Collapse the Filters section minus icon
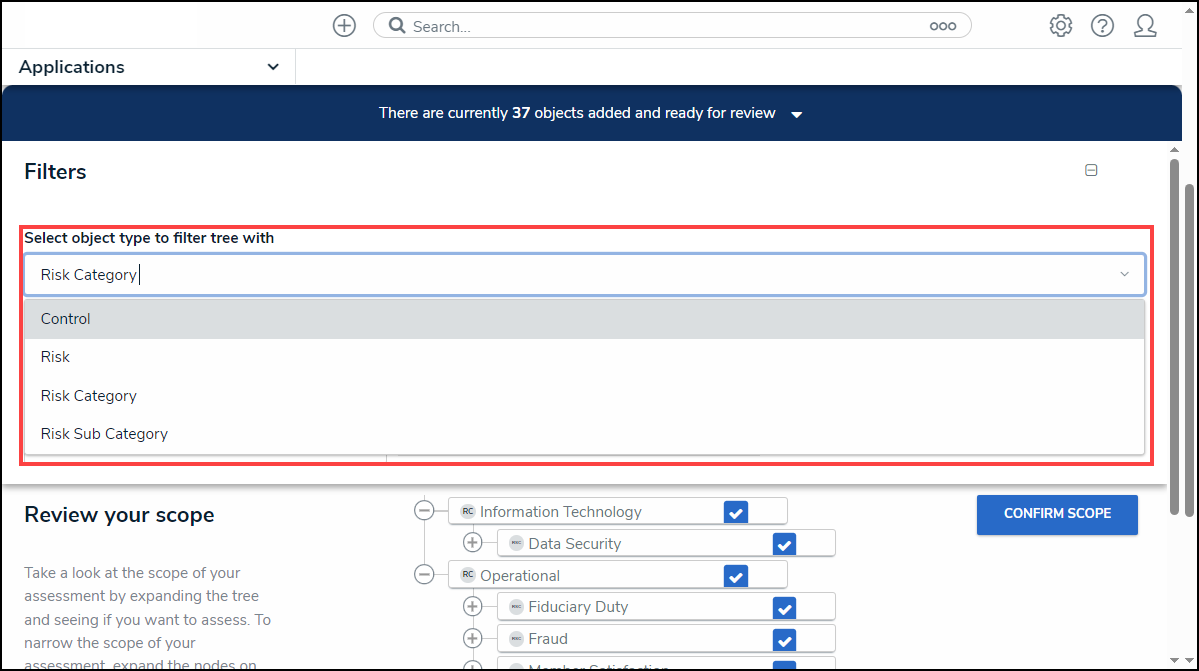Viewport: 1199px width, 671px height. pos(1091,171)
